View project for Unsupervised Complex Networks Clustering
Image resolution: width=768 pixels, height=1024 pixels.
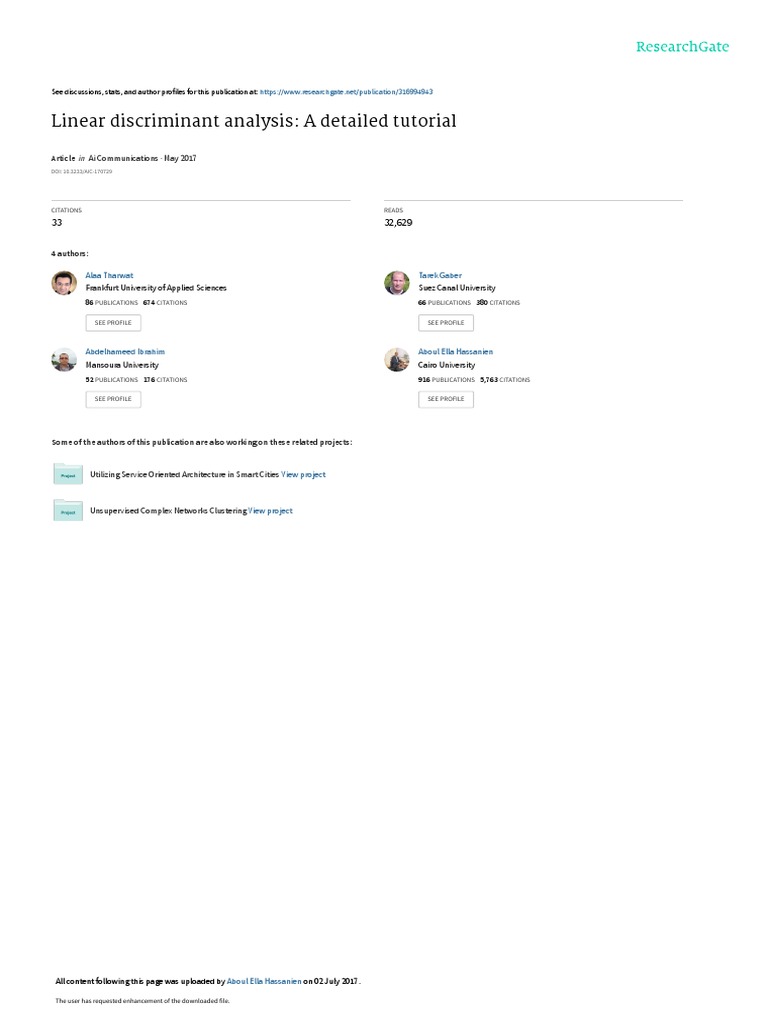pyautogui.click(x=270, y=511)
